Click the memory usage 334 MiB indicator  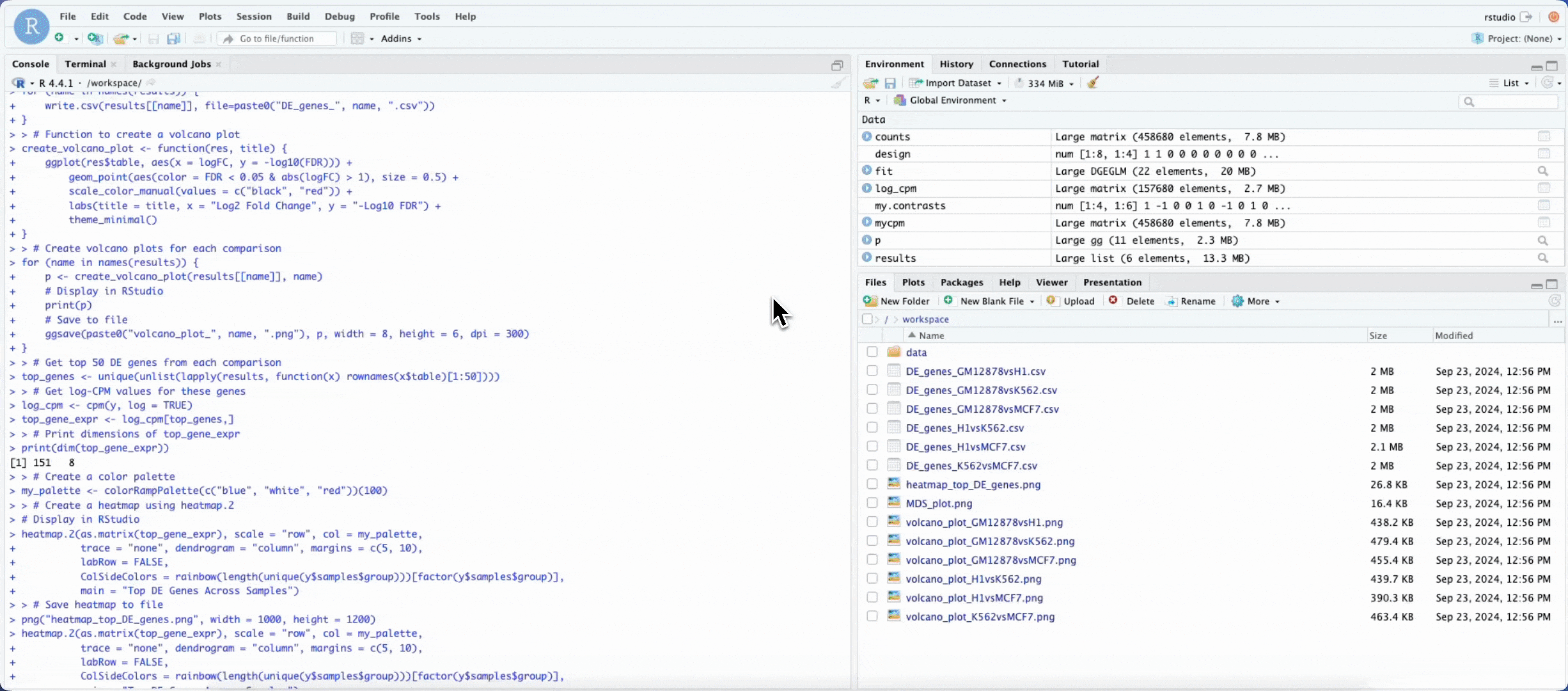pyautogui.click(x=1043, y=82)
